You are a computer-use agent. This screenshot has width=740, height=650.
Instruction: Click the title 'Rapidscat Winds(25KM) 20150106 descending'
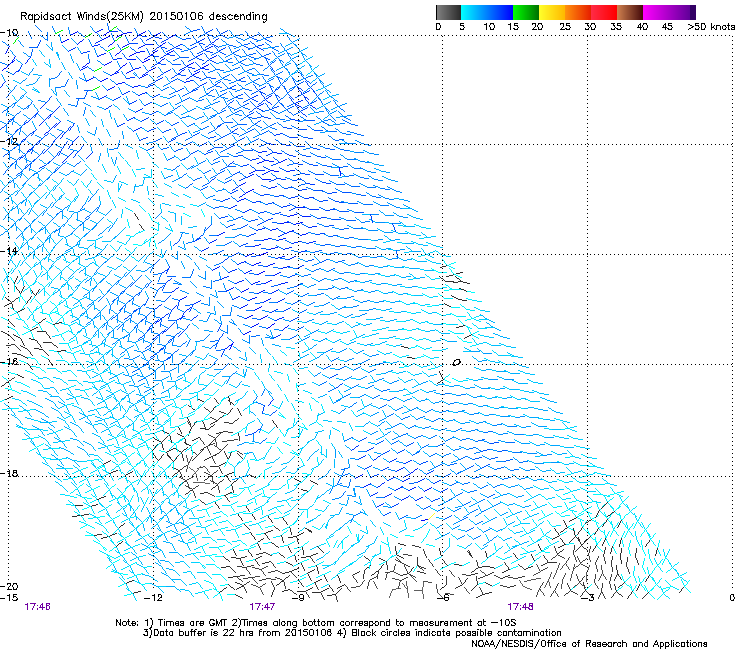click(x=143, y=17)
